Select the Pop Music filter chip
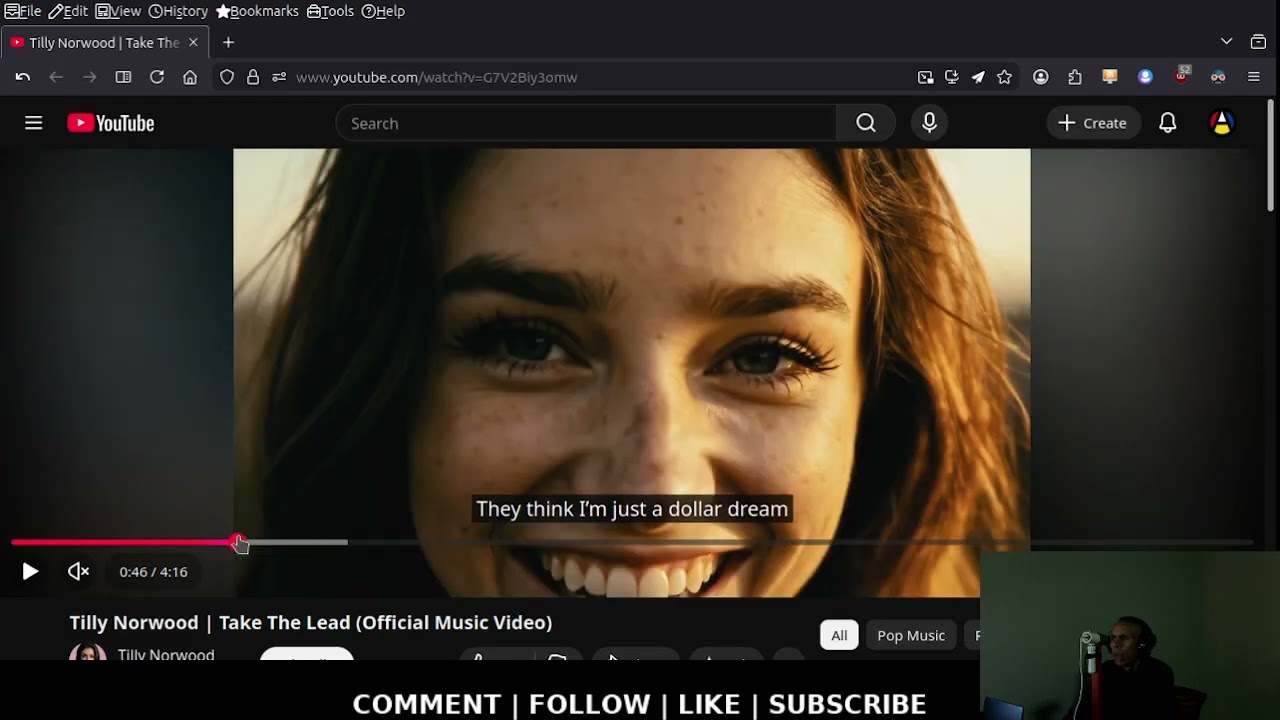Viewport: 1280px width, 720px height. click(x=911, y=635)
